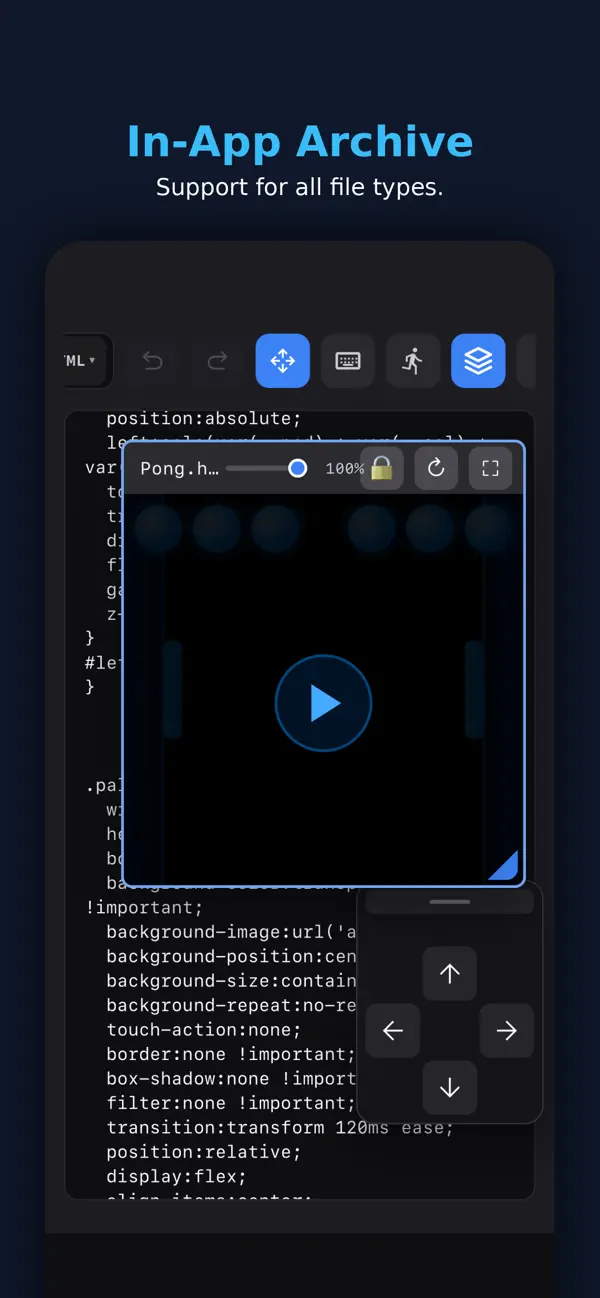Click the 'background-image:url(' line
The width and height of the screenshot is (600, 1298).
coord(231,932)
